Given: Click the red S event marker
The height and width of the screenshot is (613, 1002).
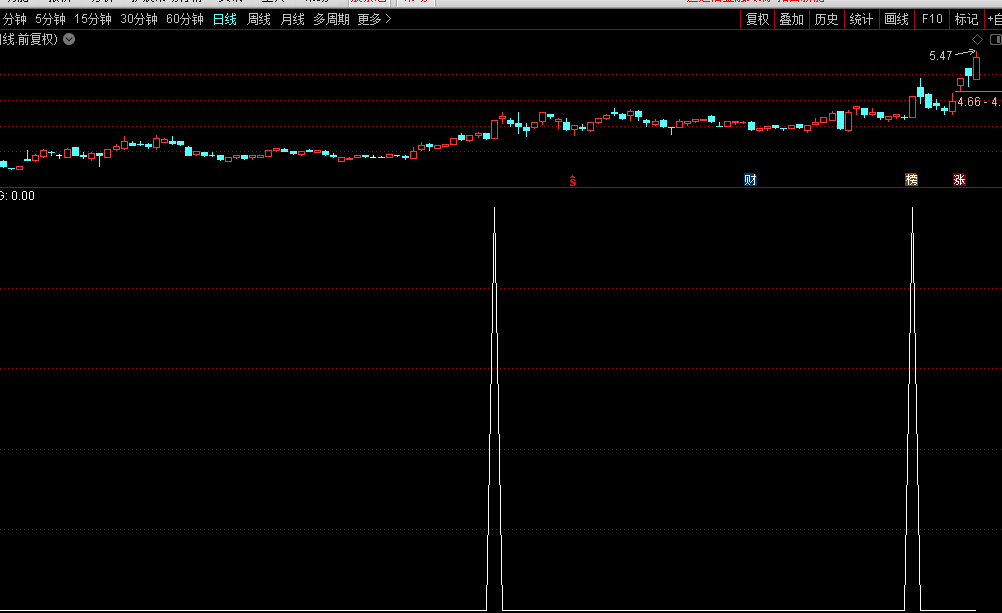Looking at the screenshot, I should click(x=573, y=180).
